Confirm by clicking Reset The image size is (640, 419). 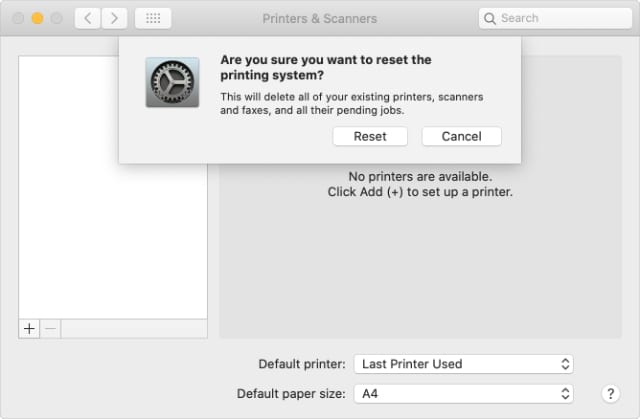coord(370,136)
